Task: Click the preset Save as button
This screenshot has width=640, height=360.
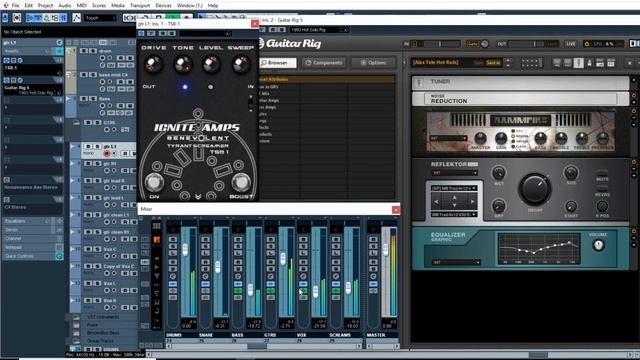Action: 493,63
